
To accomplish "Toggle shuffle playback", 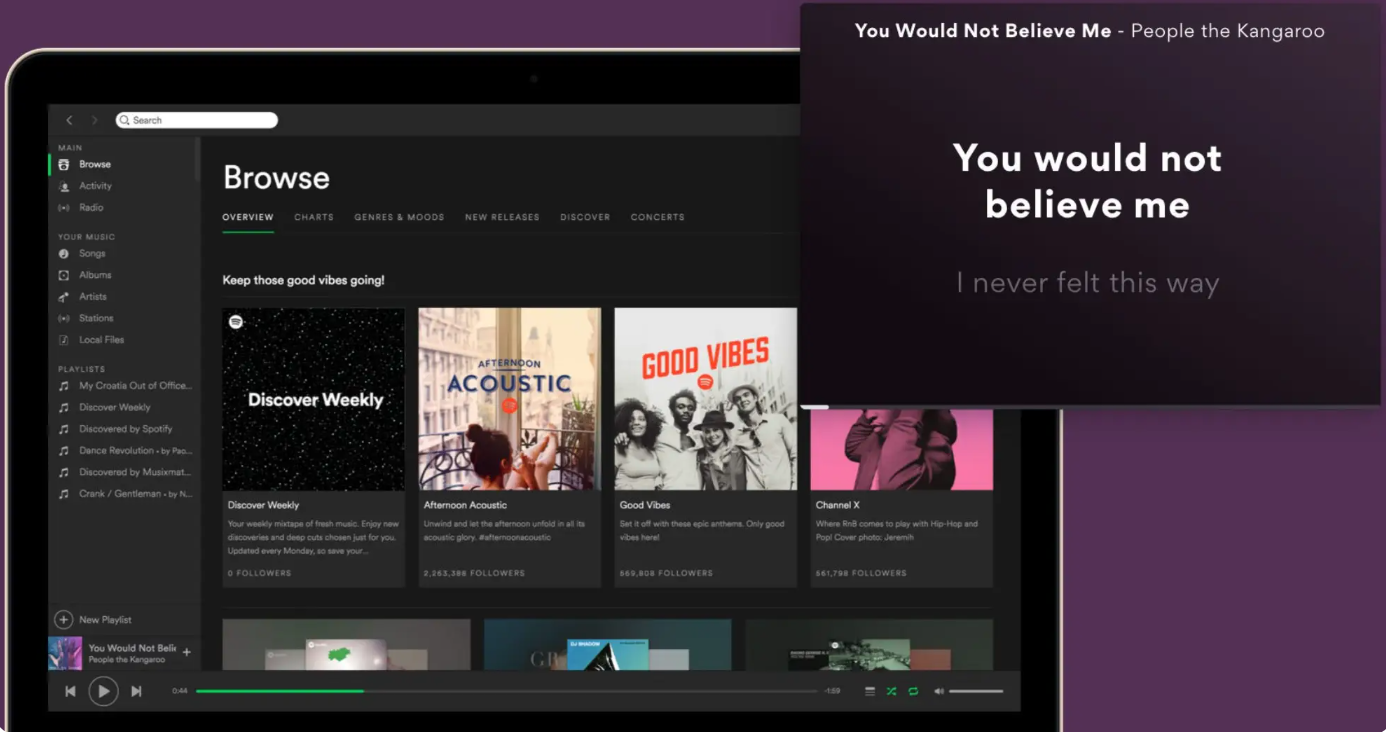I will [891, 691].
